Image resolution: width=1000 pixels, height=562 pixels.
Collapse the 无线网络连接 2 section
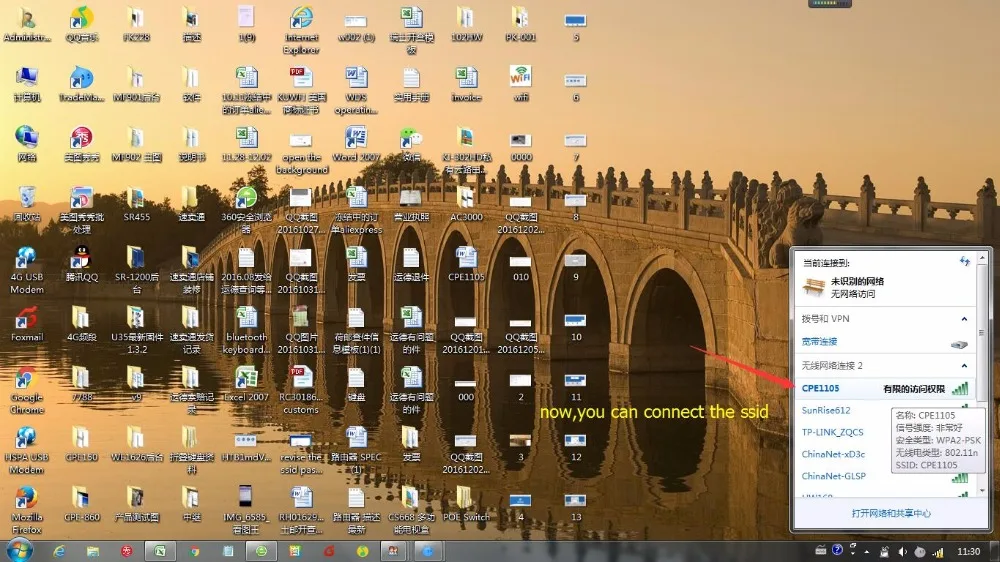[964, 366]
